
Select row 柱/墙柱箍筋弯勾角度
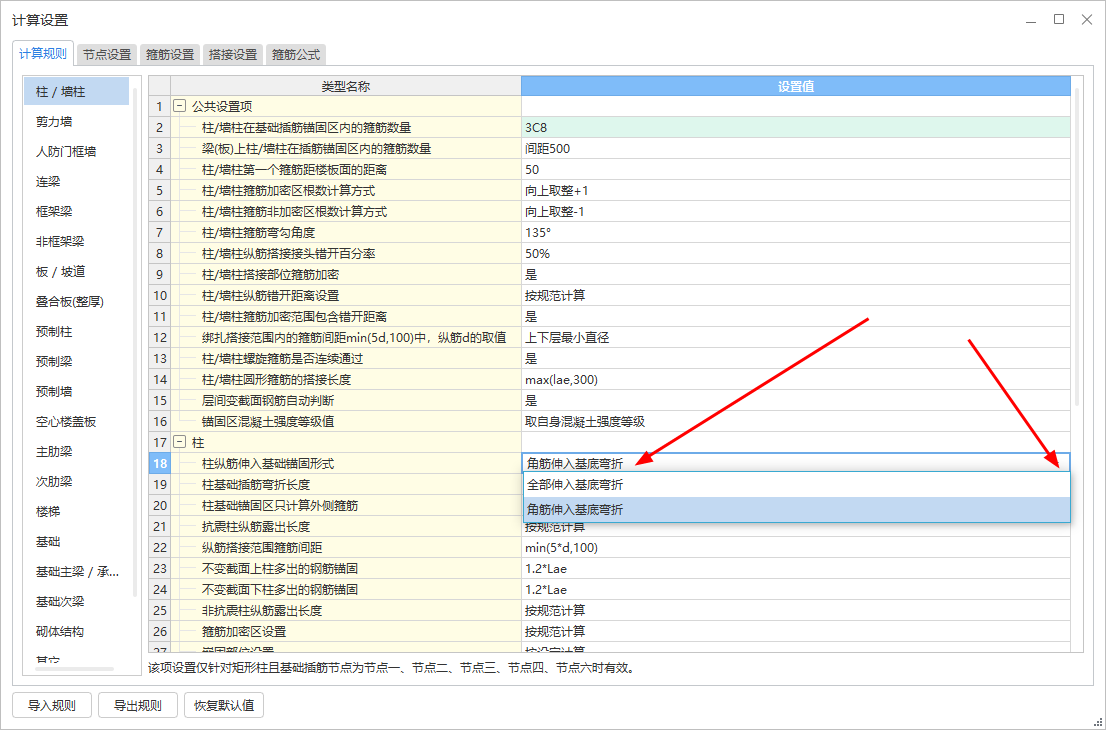pos(346,233)
